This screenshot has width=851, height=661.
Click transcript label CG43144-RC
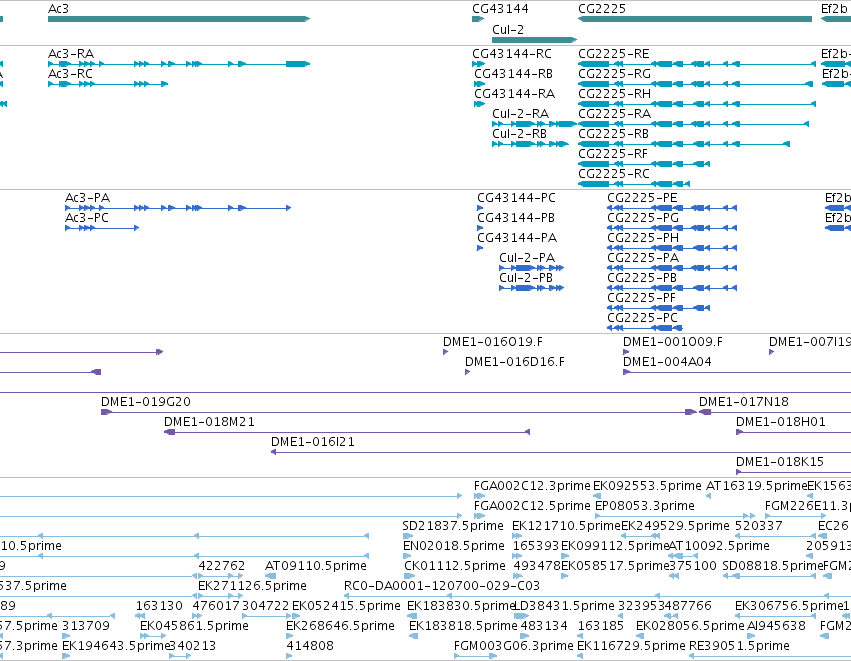pyautogui.click(x=511, y=54)
